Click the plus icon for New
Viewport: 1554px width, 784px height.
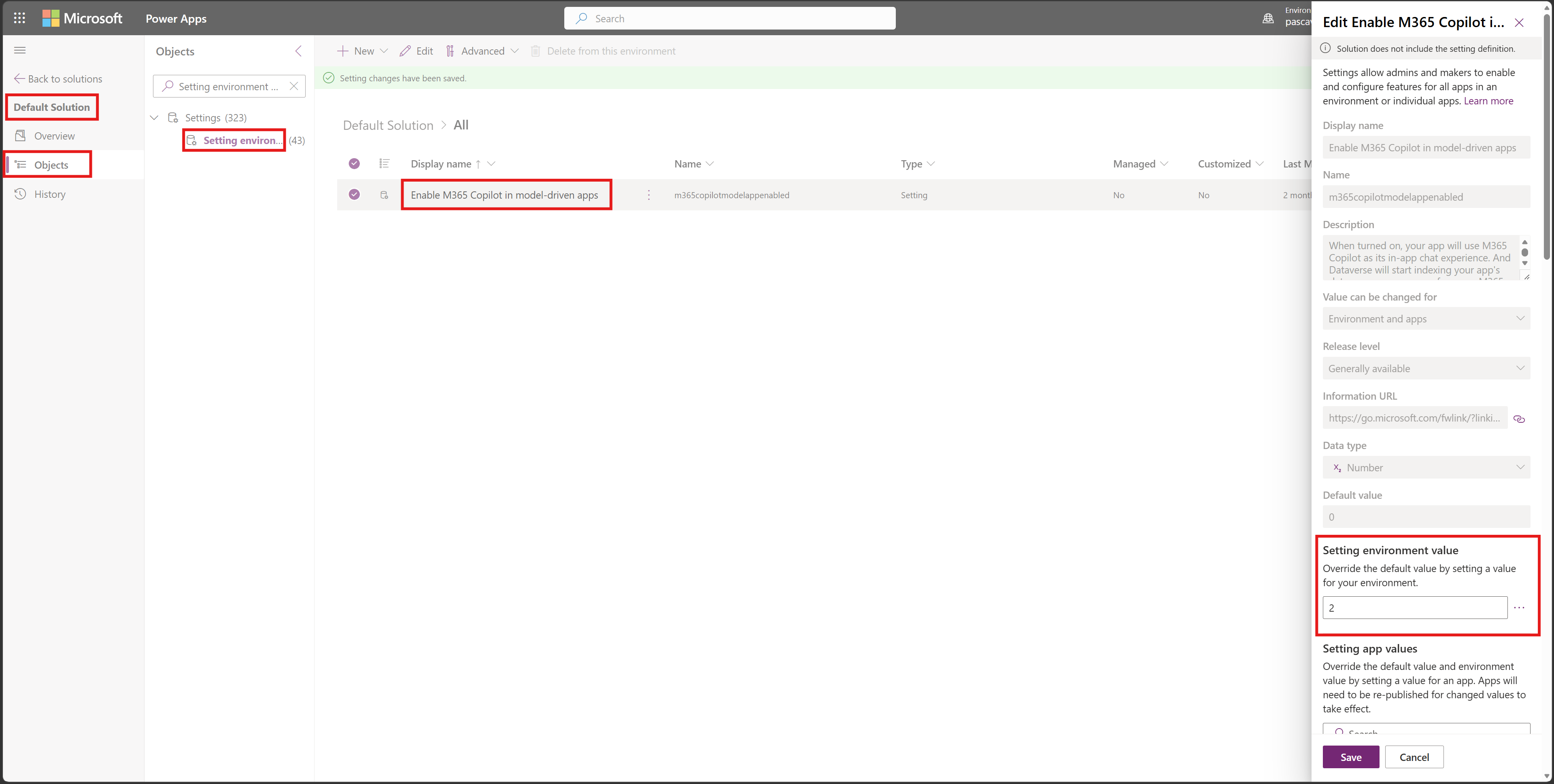pyautogui.click(x=342, y=51)
